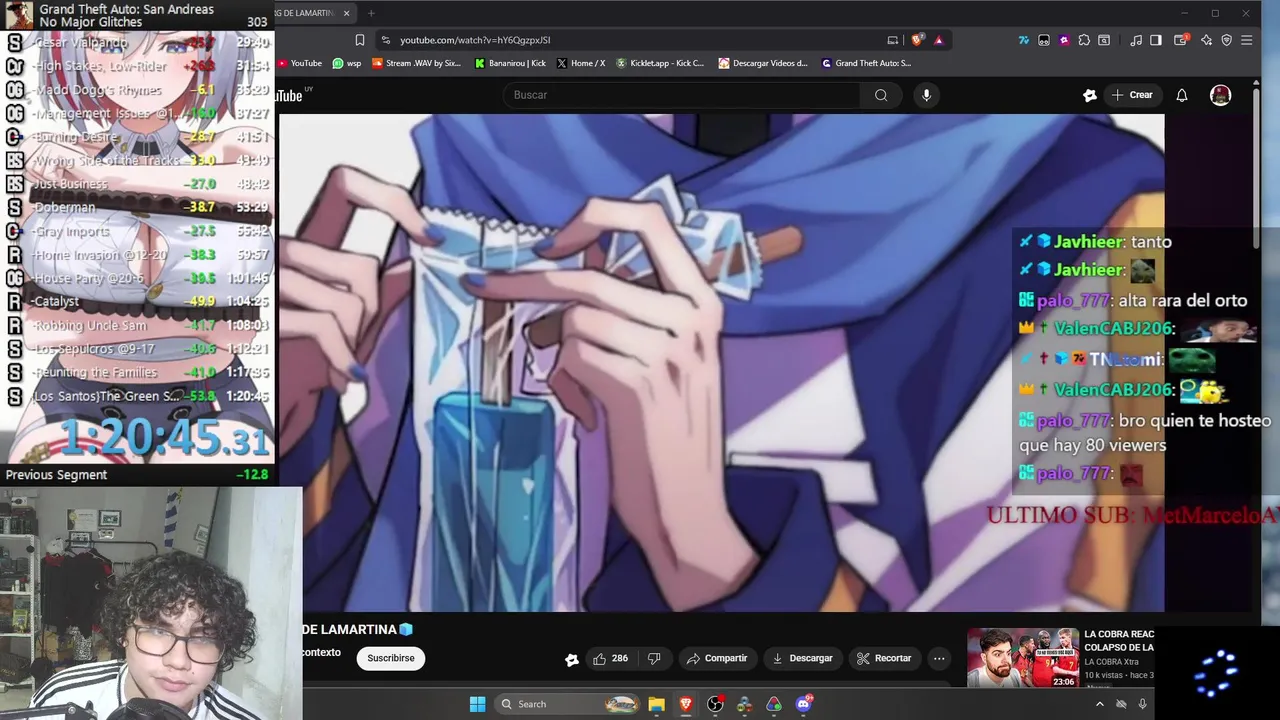Click the Doberman split row

pos(138,207)
